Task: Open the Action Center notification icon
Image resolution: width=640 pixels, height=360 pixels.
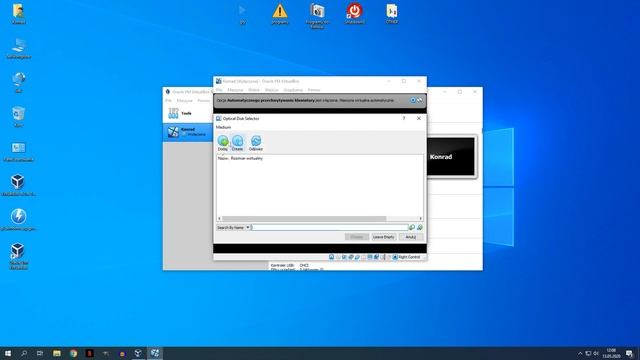Action: point(629,353)
